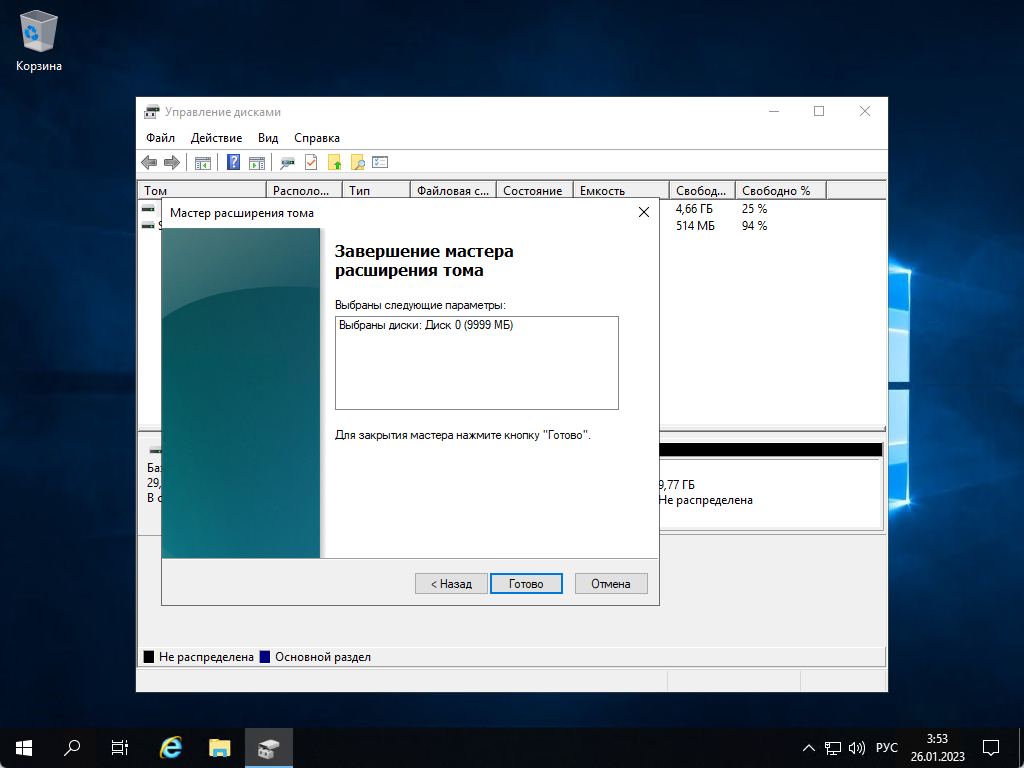Screen dimensions: 1024x768
Task: Open the Вид menu
Action: click(267, 137)
